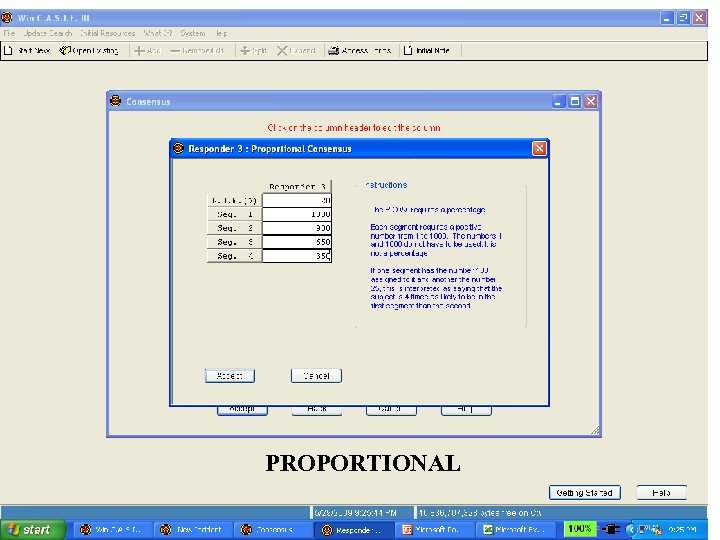Click the Accept button in Responder 3 dialog
Image resolution: width=720 pixels, height=540 pixels.
[x=230, y=376]
